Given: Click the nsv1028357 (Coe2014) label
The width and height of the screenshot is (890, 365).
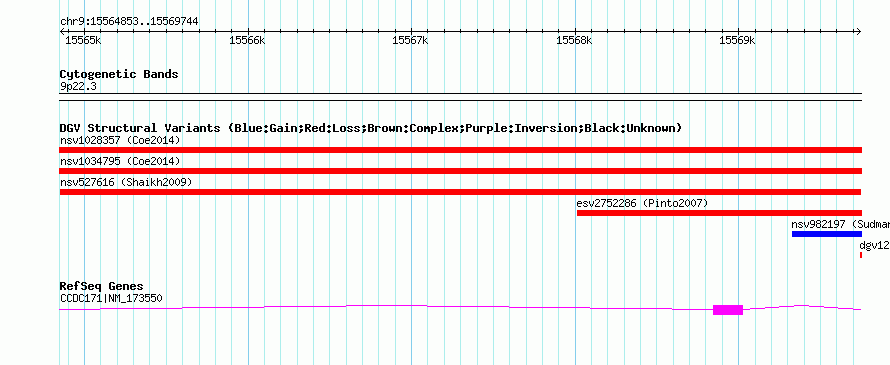Looking at the screenshot, I should coord(120,140).
